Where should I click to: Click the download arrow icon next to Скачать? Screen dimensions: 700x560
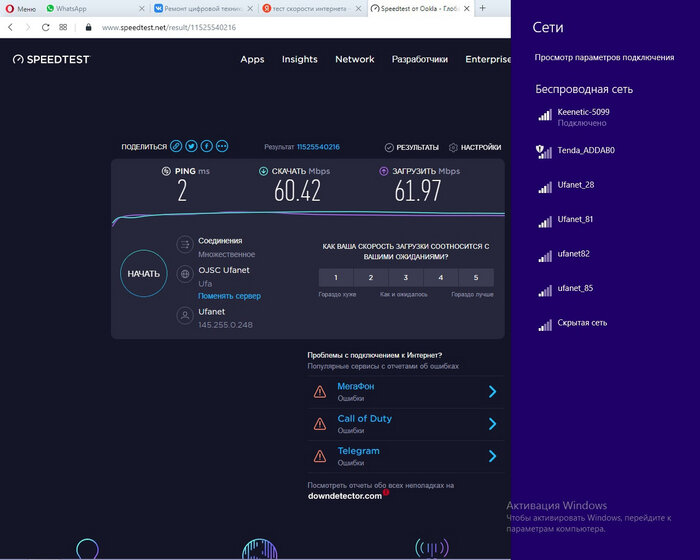point(263,171)
